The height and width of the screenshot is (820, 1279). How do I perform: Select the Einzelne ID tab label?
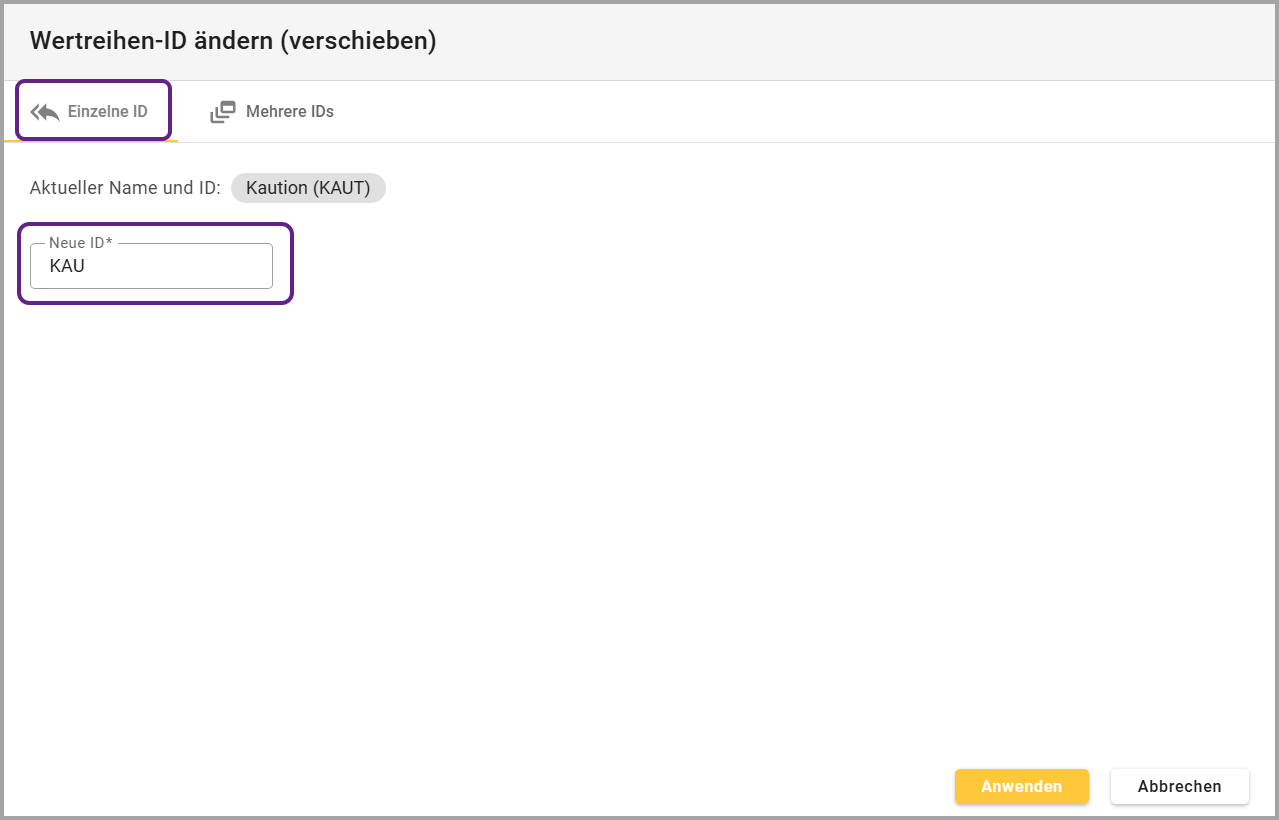tap(107, 112)
